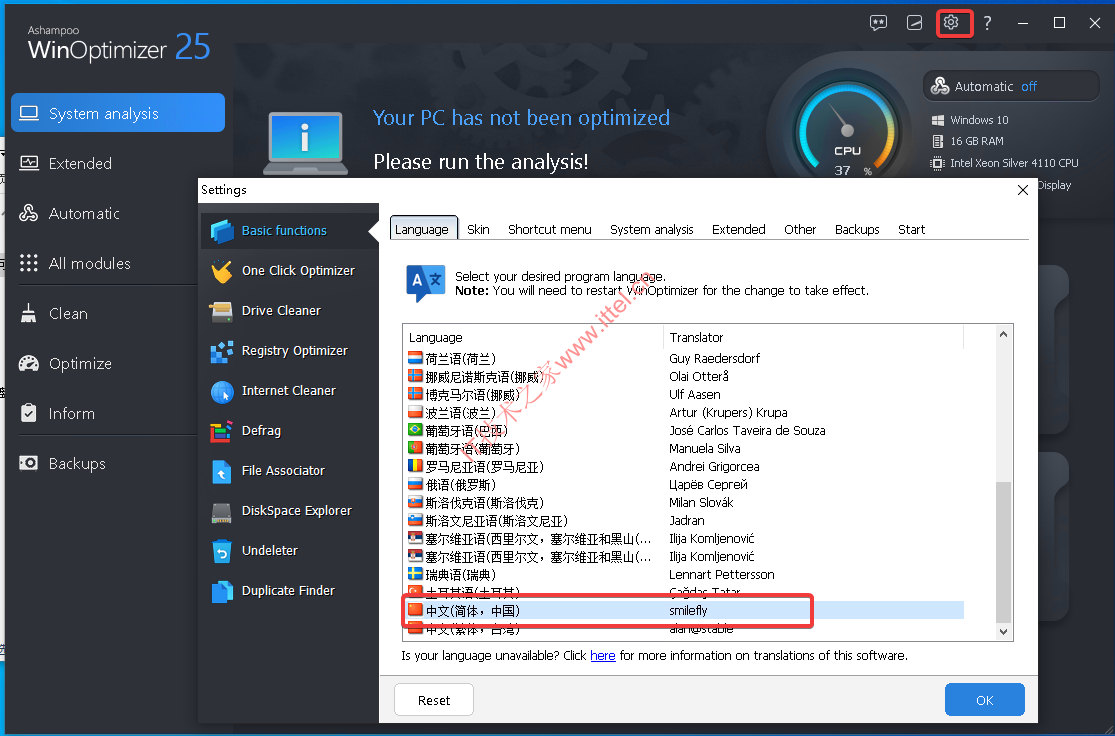Click the Defrag icon
The width and height of the screenshot is (1115, 736).
click(x=222, y=431)
